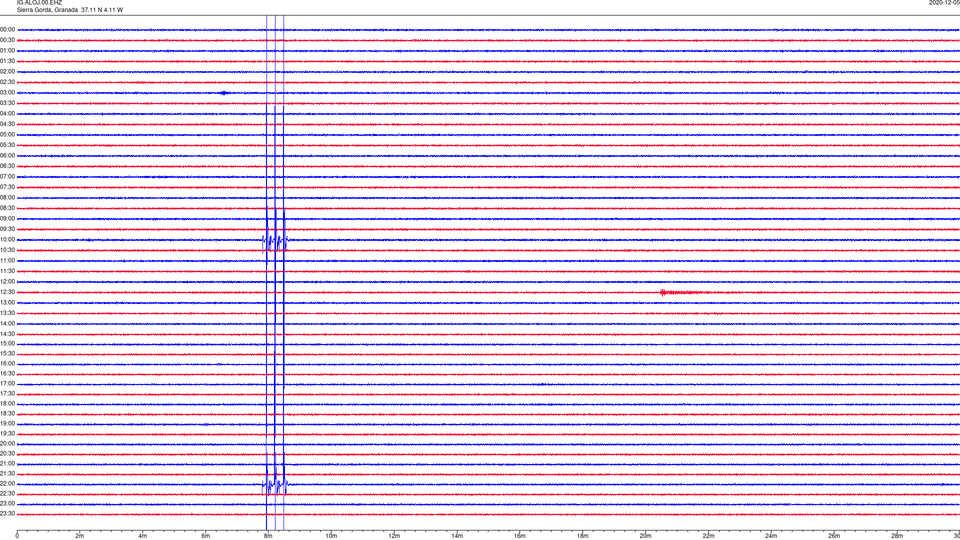Click the 22m tick label on time axis
The height and width of the screenshot is (540, 960).
pos(708,536)
